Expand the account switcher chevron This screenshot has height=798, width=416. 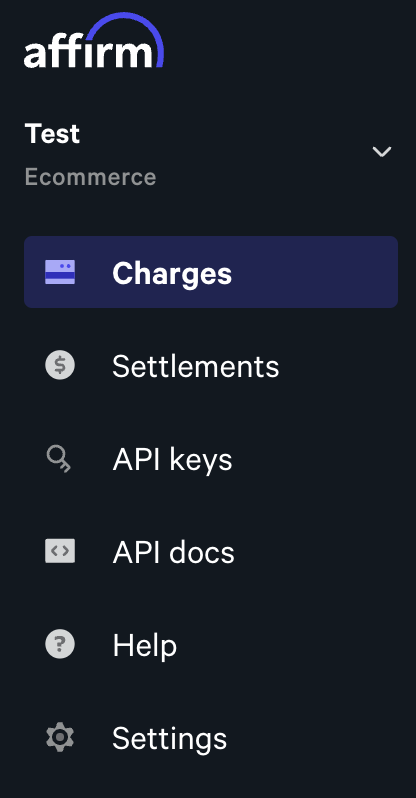pos(381,152)
